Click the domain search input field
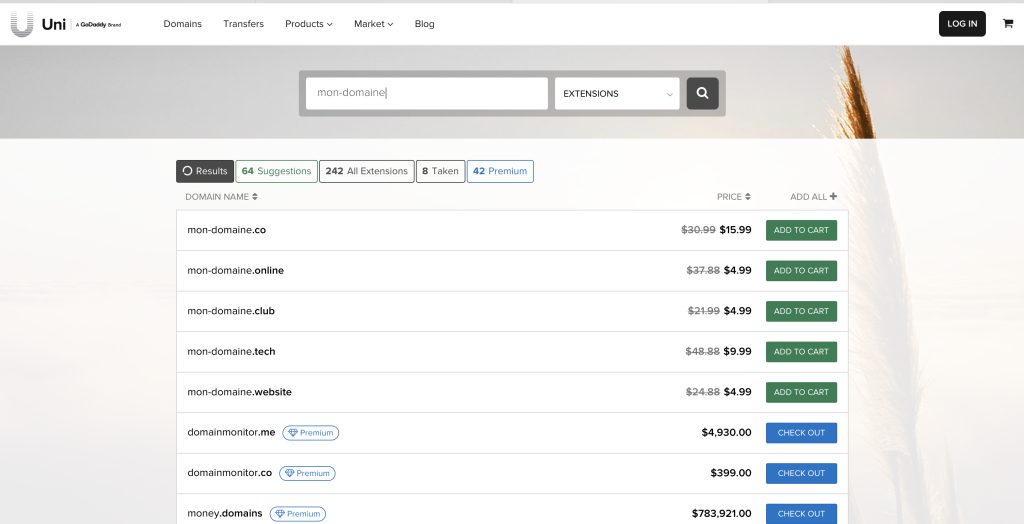This screenshot has height=524, width=1024. tap(427, 93)
